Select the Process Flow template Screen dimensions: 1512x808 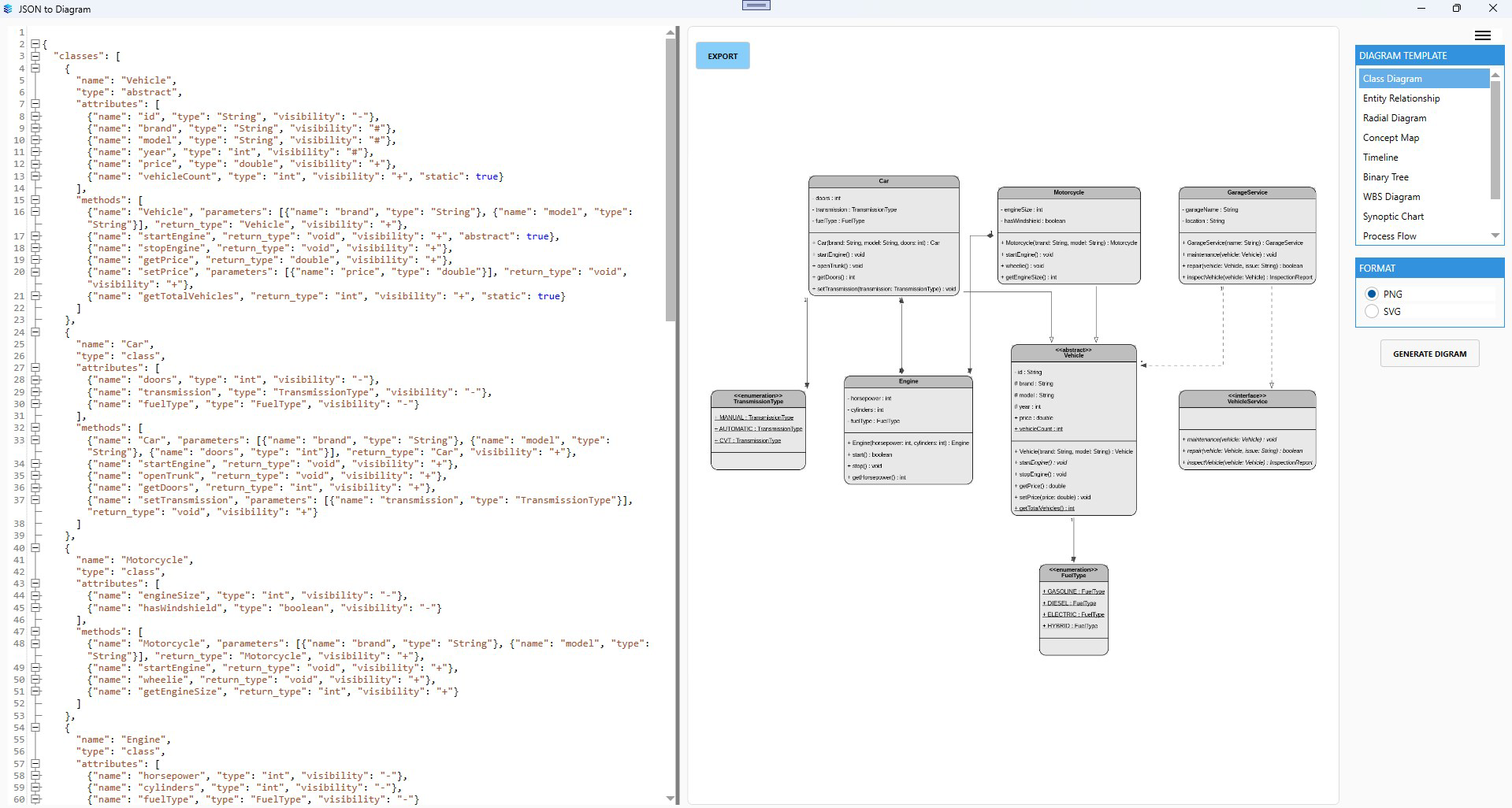(1391, 235)
